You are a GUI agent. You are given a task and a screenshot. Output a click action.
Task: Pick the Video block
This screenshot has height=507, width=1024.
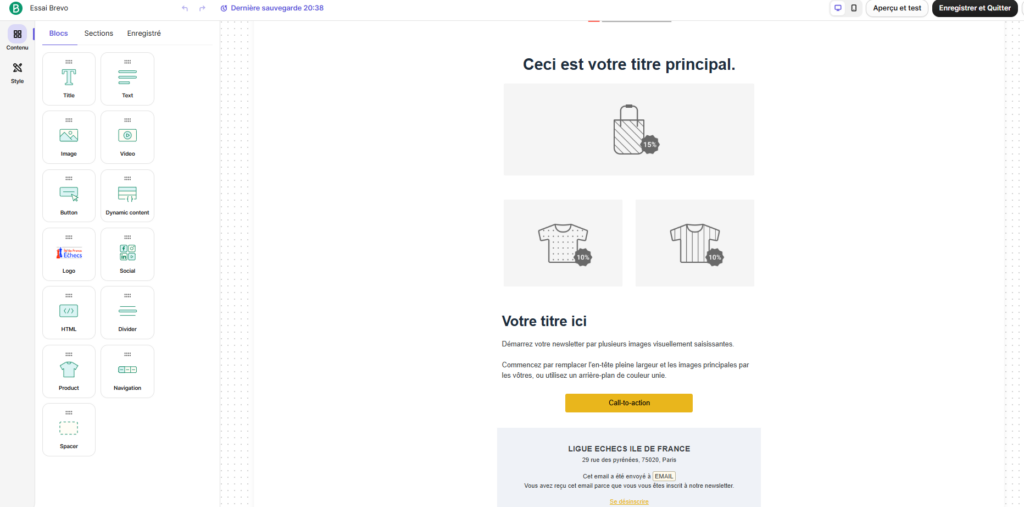pyautogui.click(x=127, y=136)
